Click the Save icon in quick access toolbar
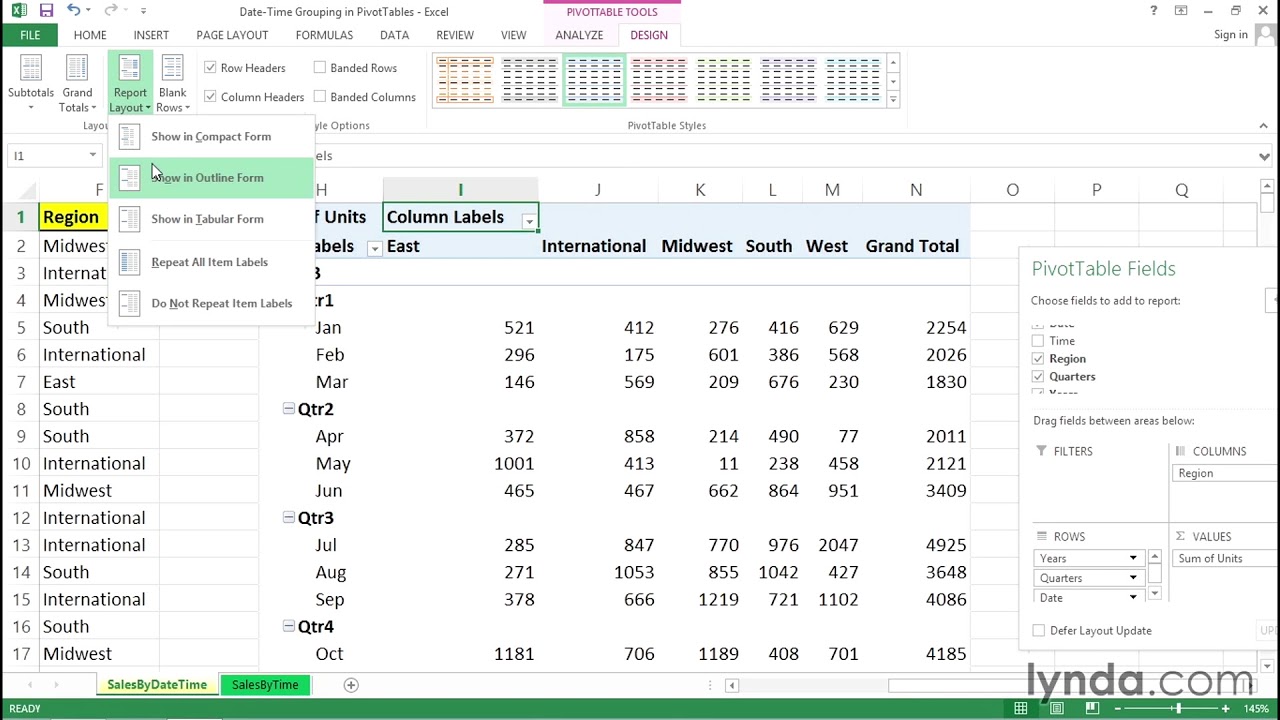Image resolution: width=1280 pixels, height=720 pixels. (46, 11)
